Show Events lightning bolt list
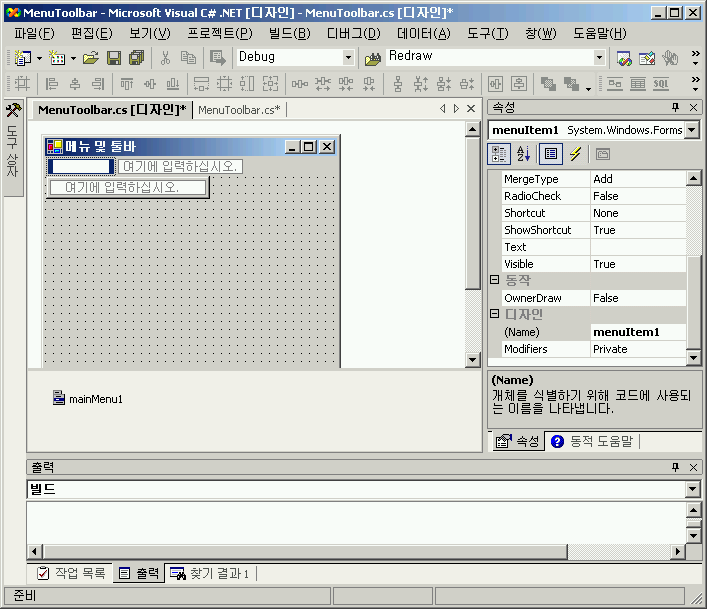 click(x=575, y=154)
